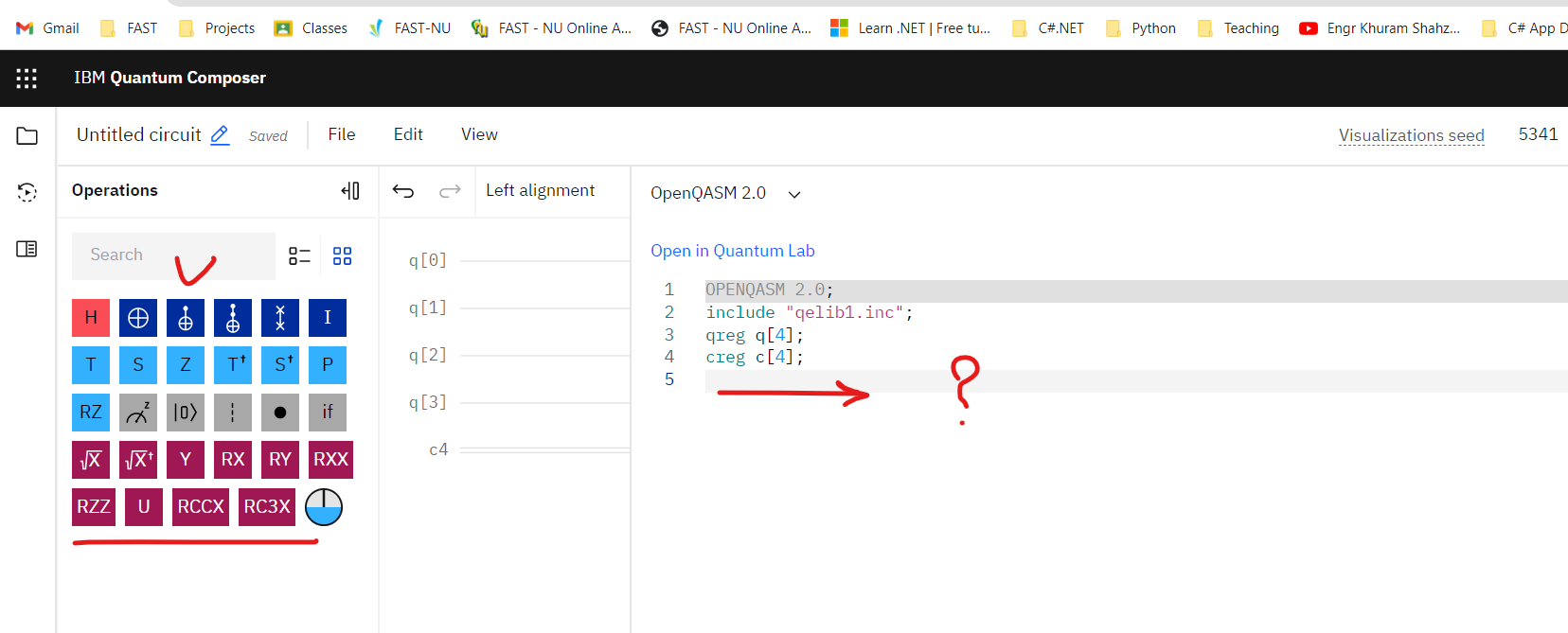
Task: Switch operations to list view
Action: [x=299, y=256]
